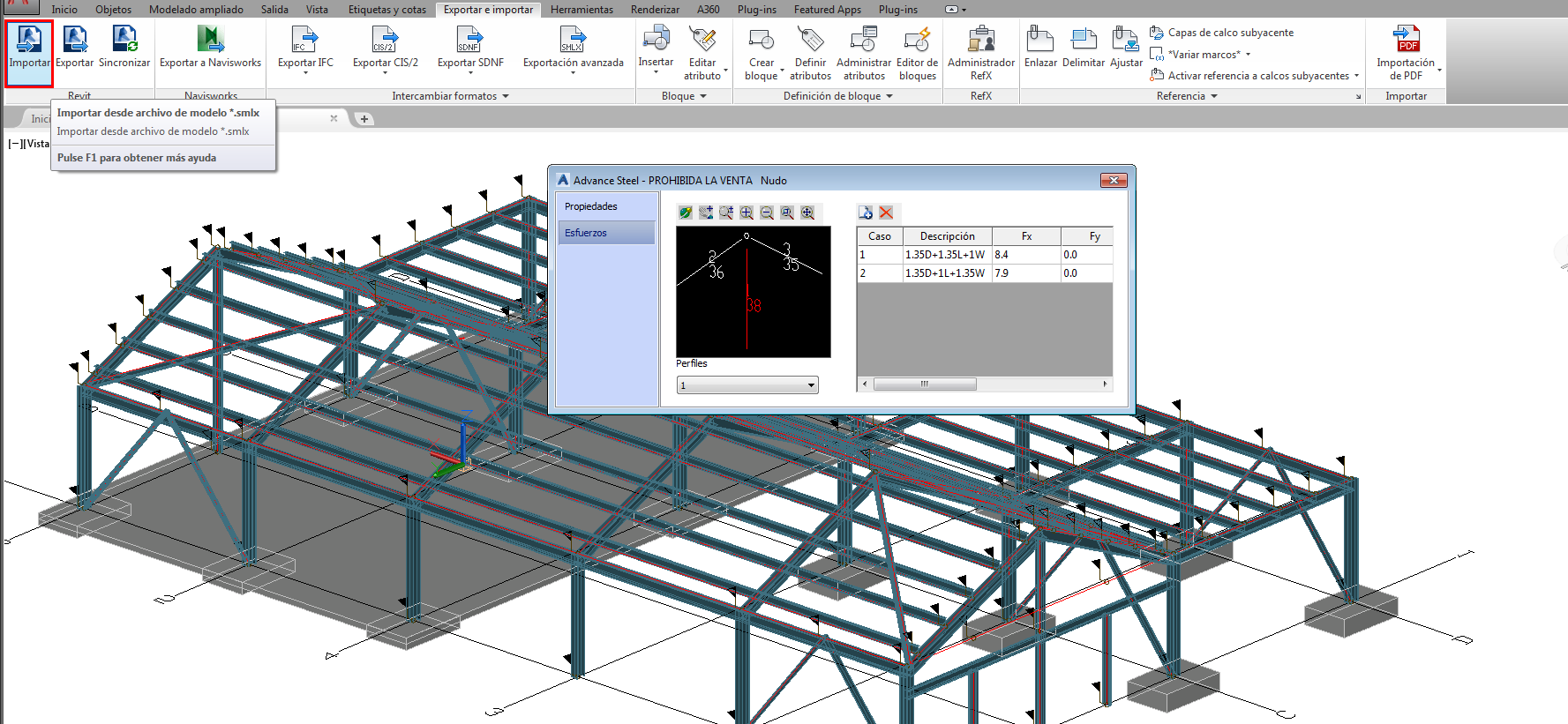Open the Salida ribbon tab

coord(274,10)
